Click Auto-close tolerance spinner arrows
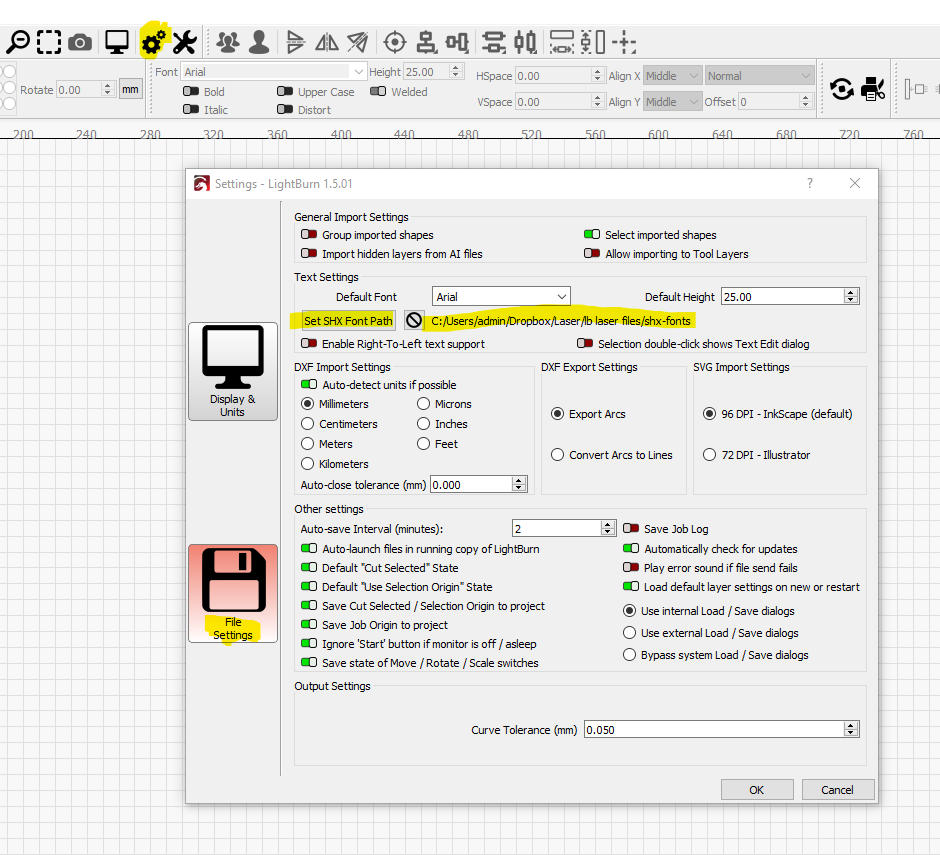Viewport: 940px width, 855px height. (x=519, y=484)
